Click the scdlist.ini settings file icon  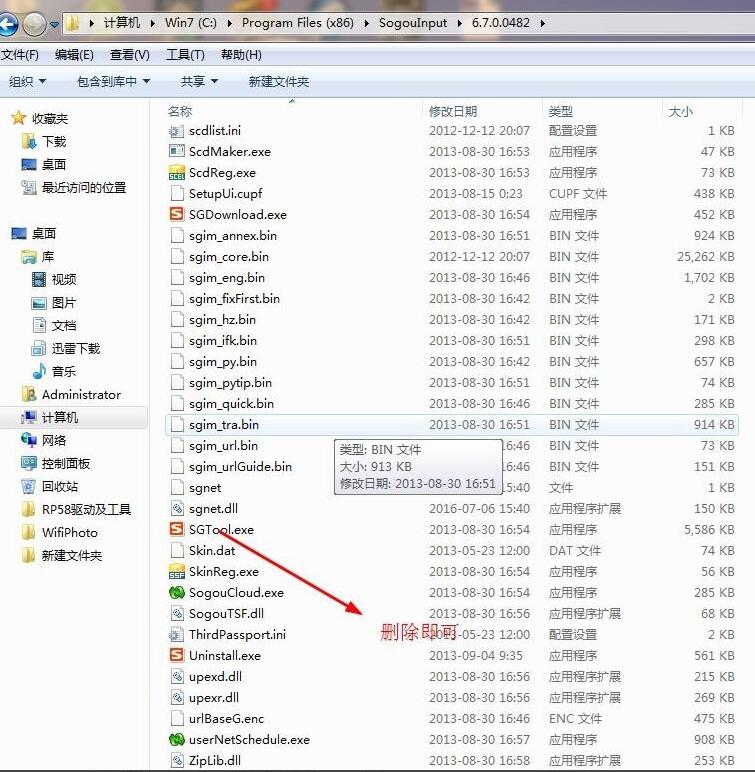tap(176, 130)
